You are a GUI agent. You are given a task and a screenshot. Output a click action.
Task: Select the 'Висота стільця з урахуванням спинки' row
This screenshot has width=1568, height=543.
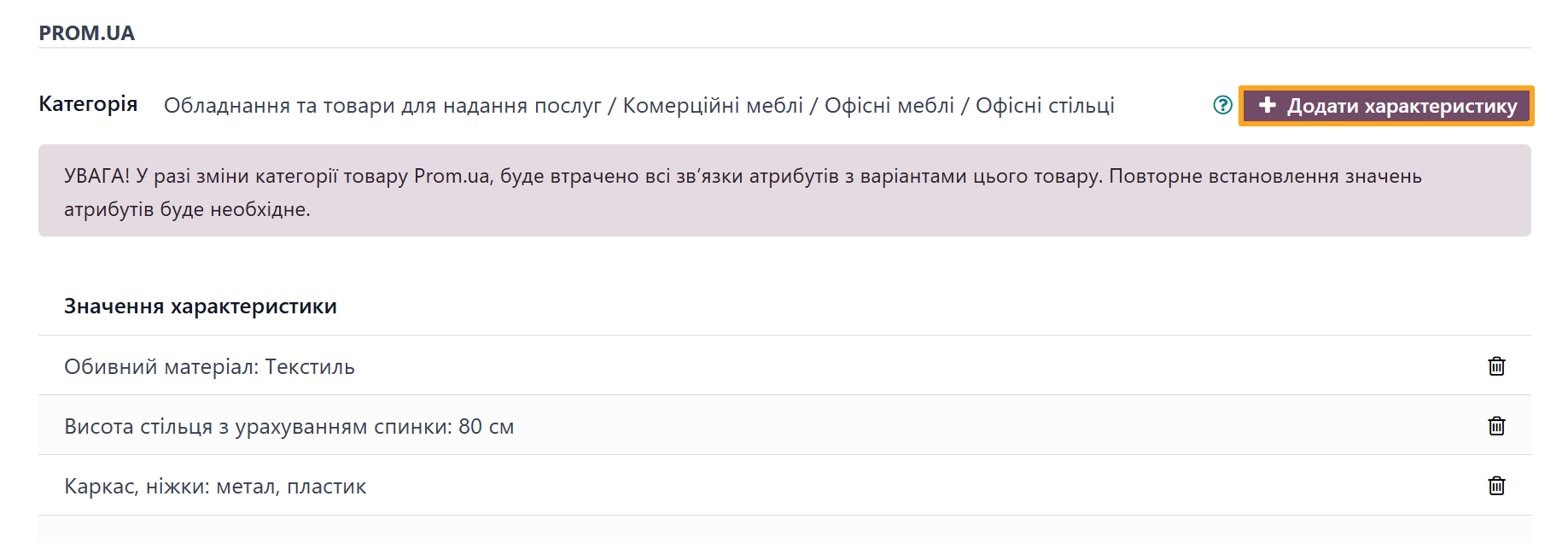[x=256, y=427]
